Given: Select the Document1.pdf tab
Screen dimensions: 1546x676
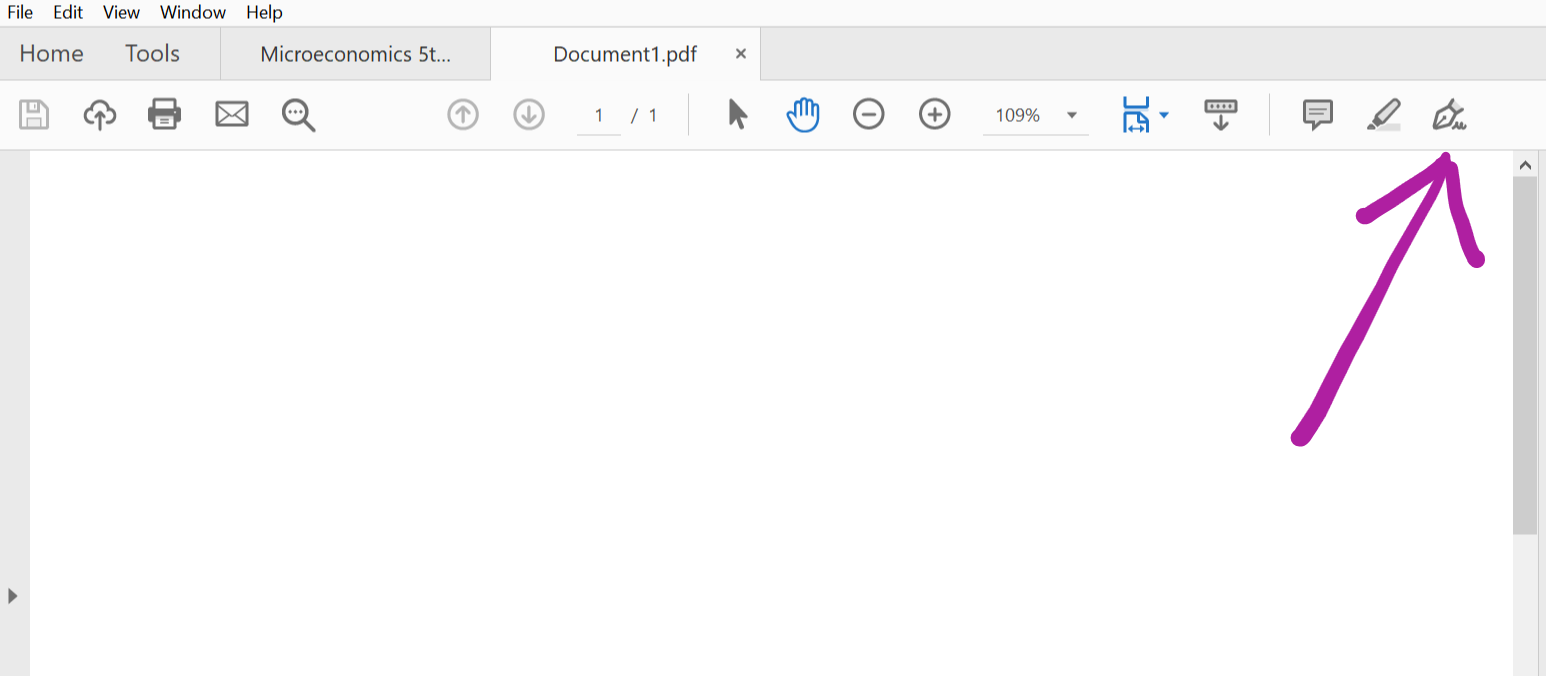Looking at the screenshot, I should pyautogui.click(x=625, y=54).
